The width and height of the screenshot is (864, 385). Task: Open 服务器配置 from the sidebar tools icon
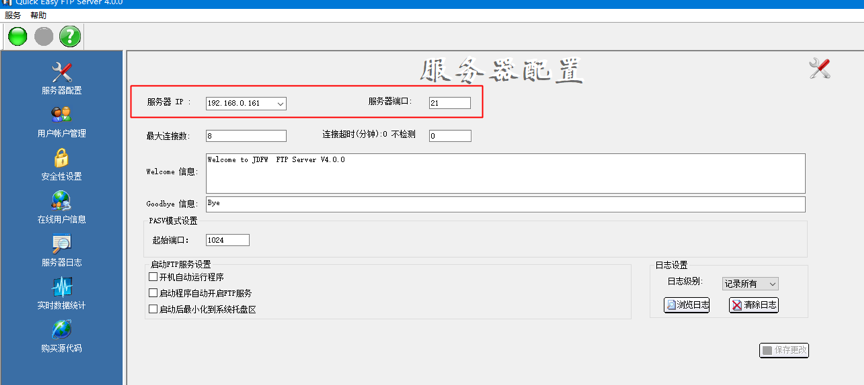coord(62,73)
